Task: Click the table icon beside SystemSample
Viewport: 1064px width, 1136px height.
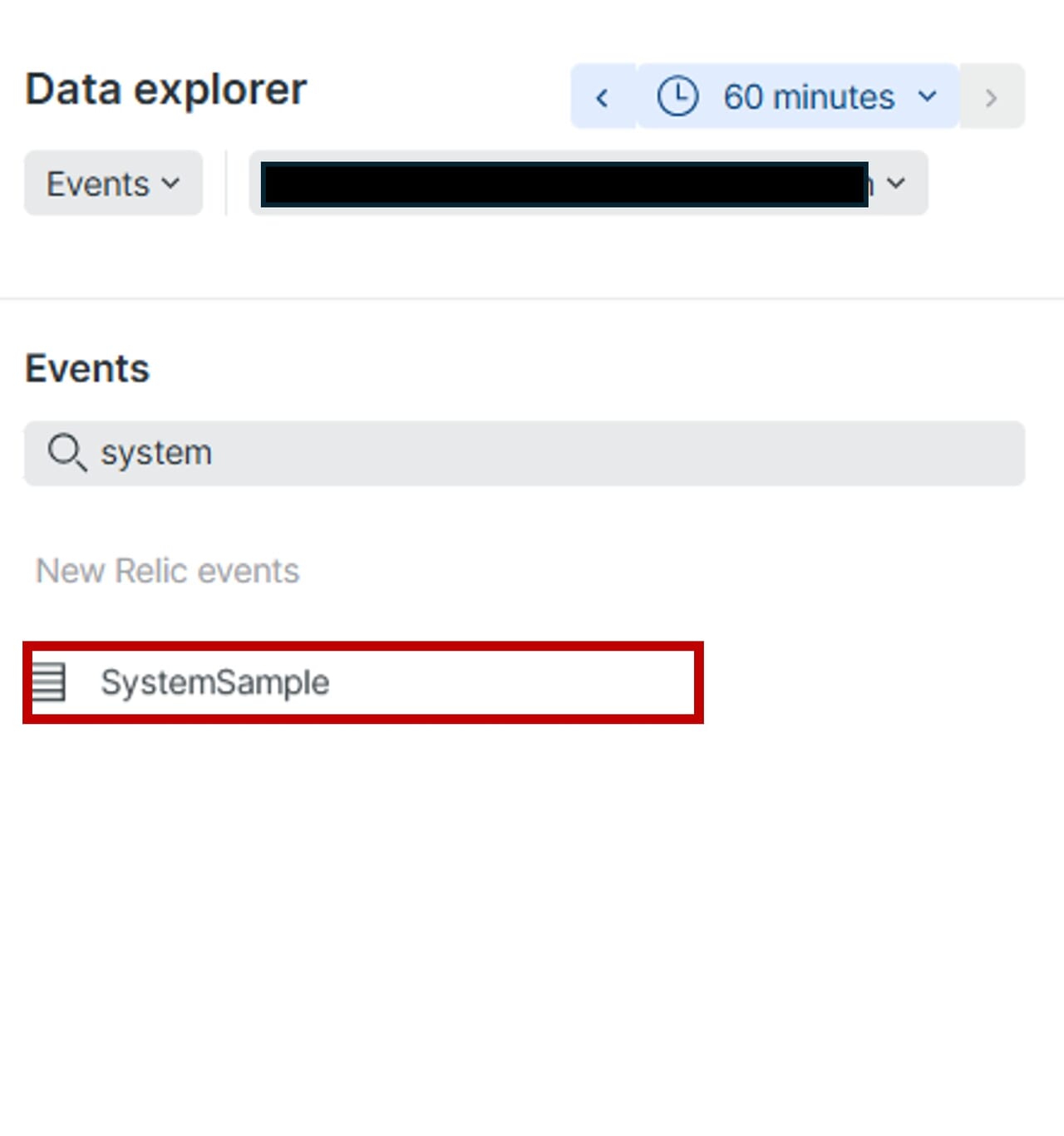Action: point(48,682)
